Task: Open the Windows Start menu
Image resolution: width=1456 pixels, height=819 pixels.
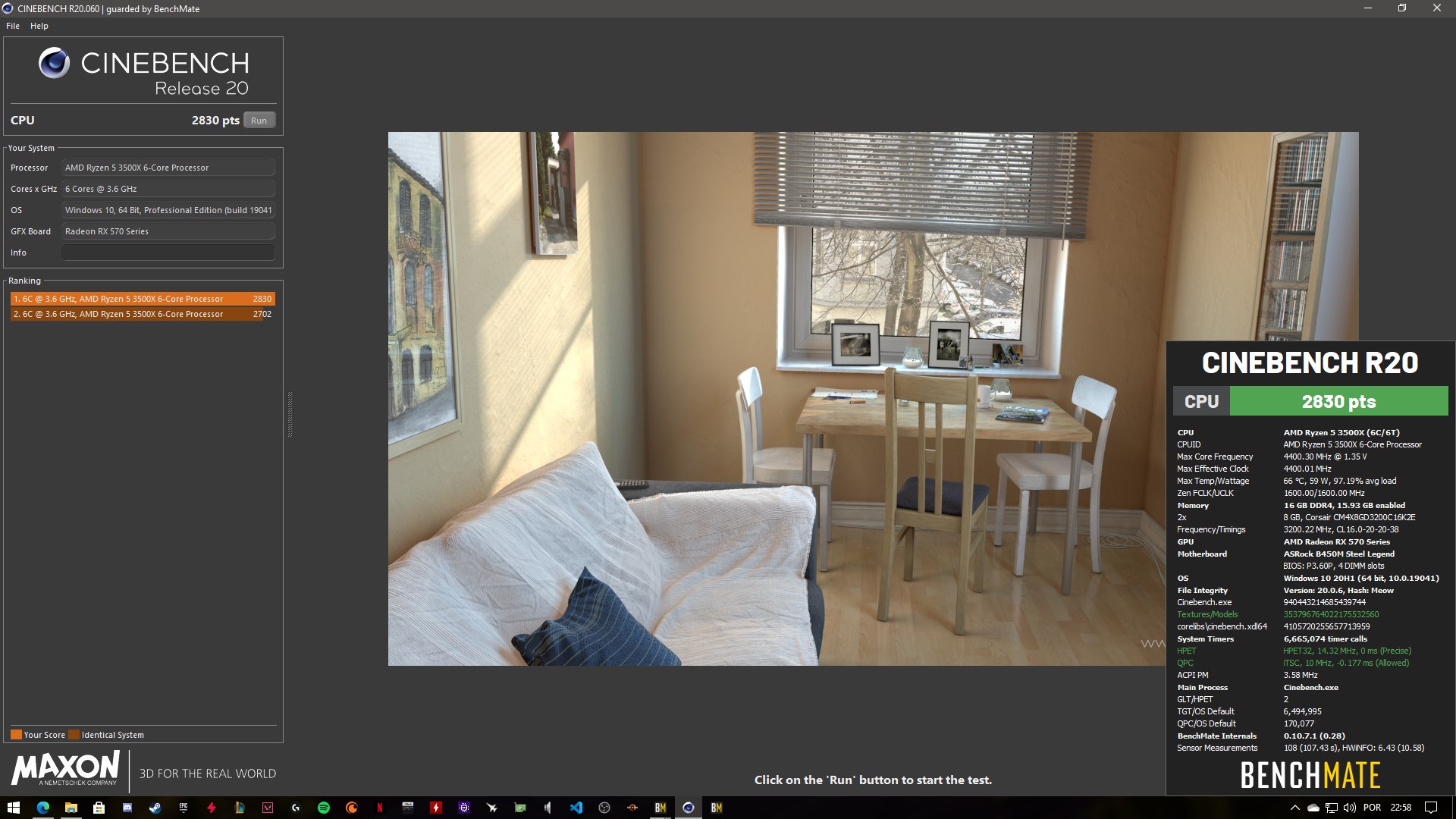Action: click(13, 808)
